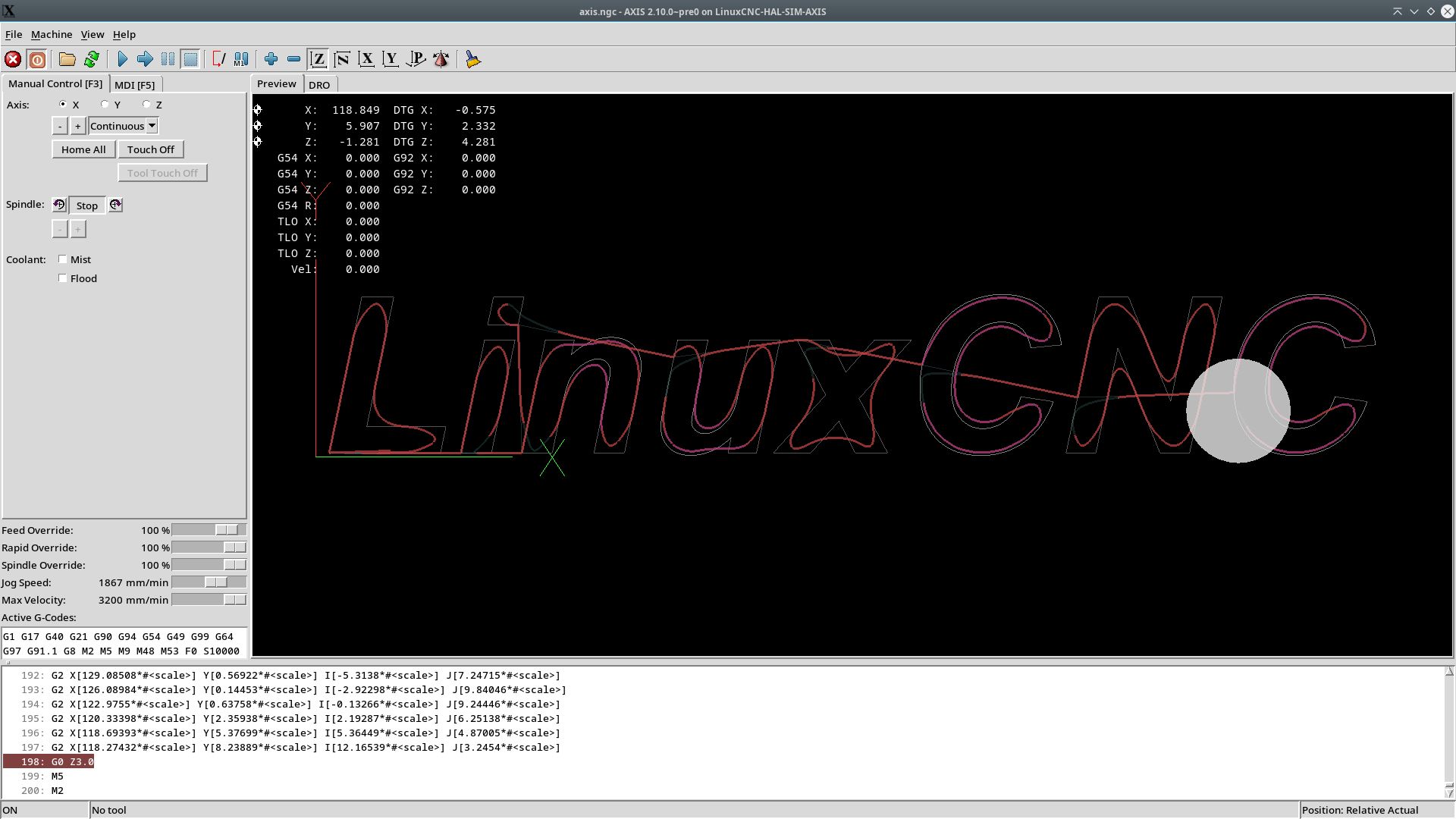Toggle skip lines with block delete icon
1456x819 pixels.
[x=218, y=59]
